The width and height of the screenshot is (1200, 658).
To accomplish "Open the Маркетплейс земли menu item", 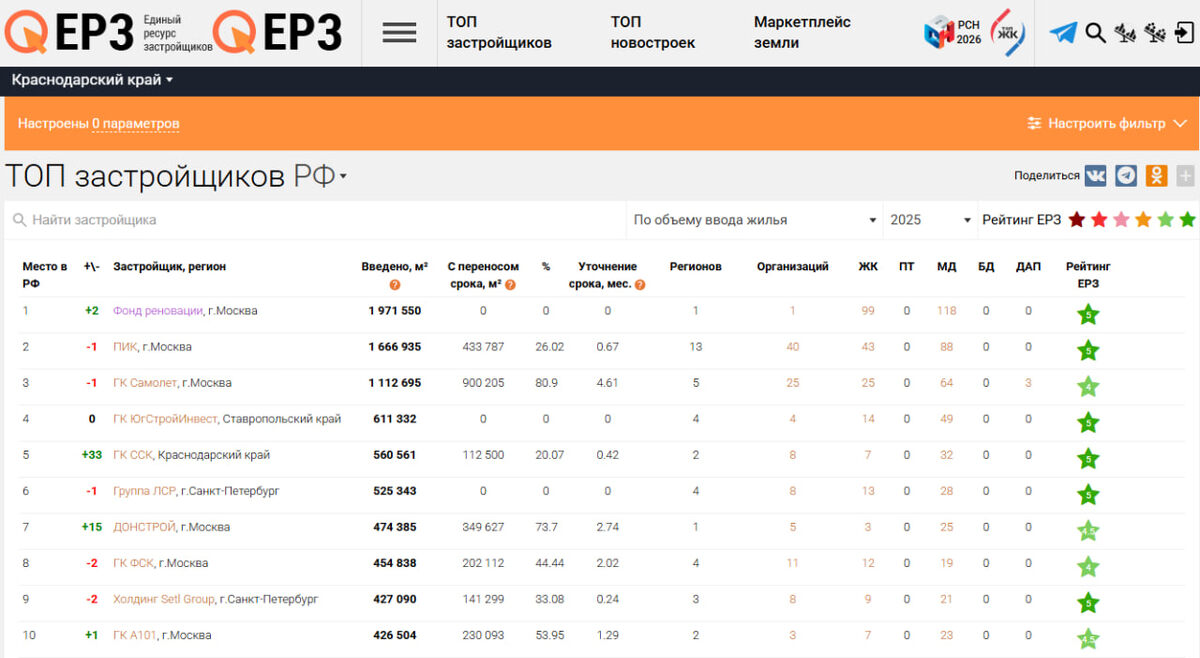I will pos(802,33).
